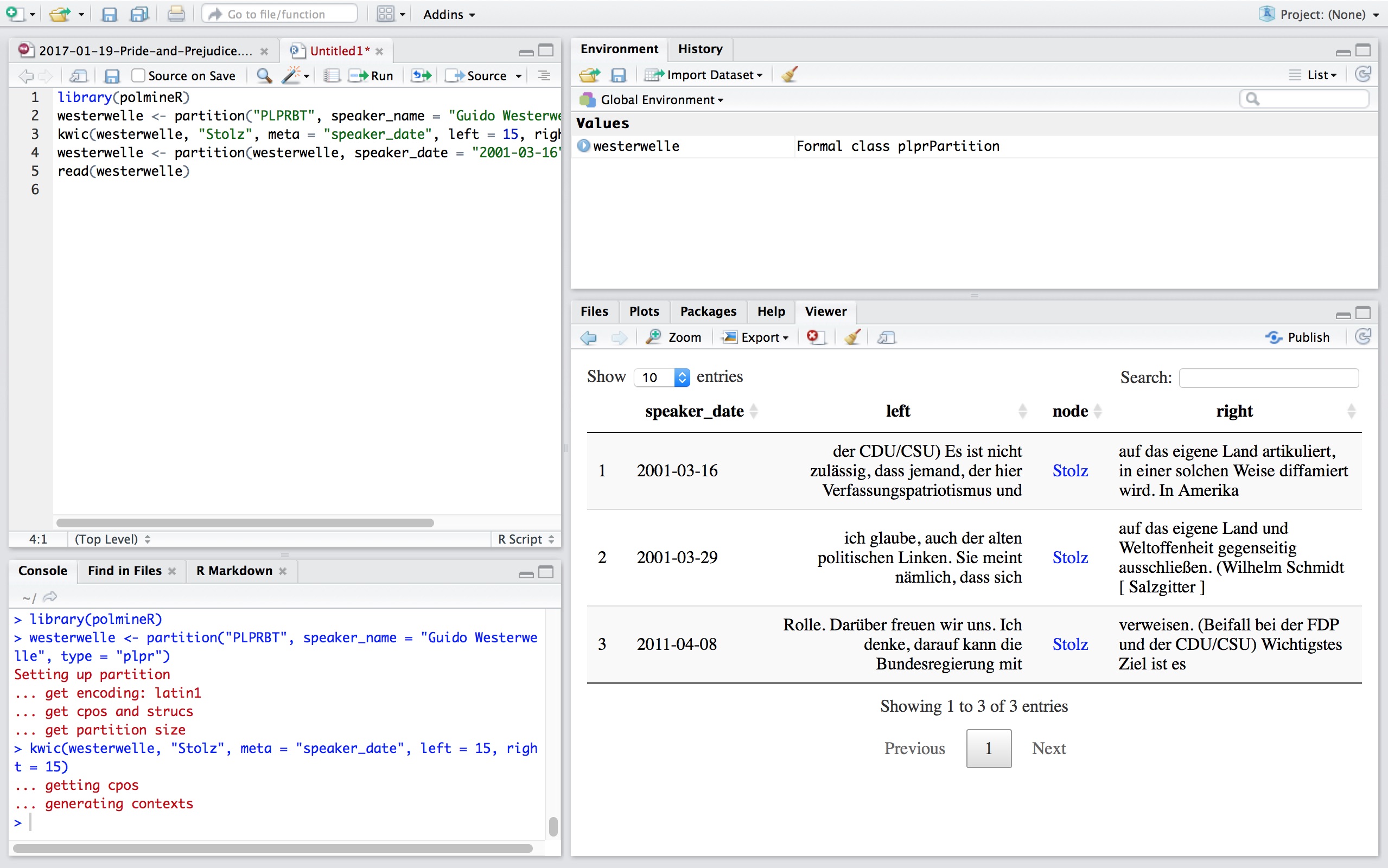The image size is (1388, 868).
Task: Click the Re-run previous region icon
Action: (421, 76)
